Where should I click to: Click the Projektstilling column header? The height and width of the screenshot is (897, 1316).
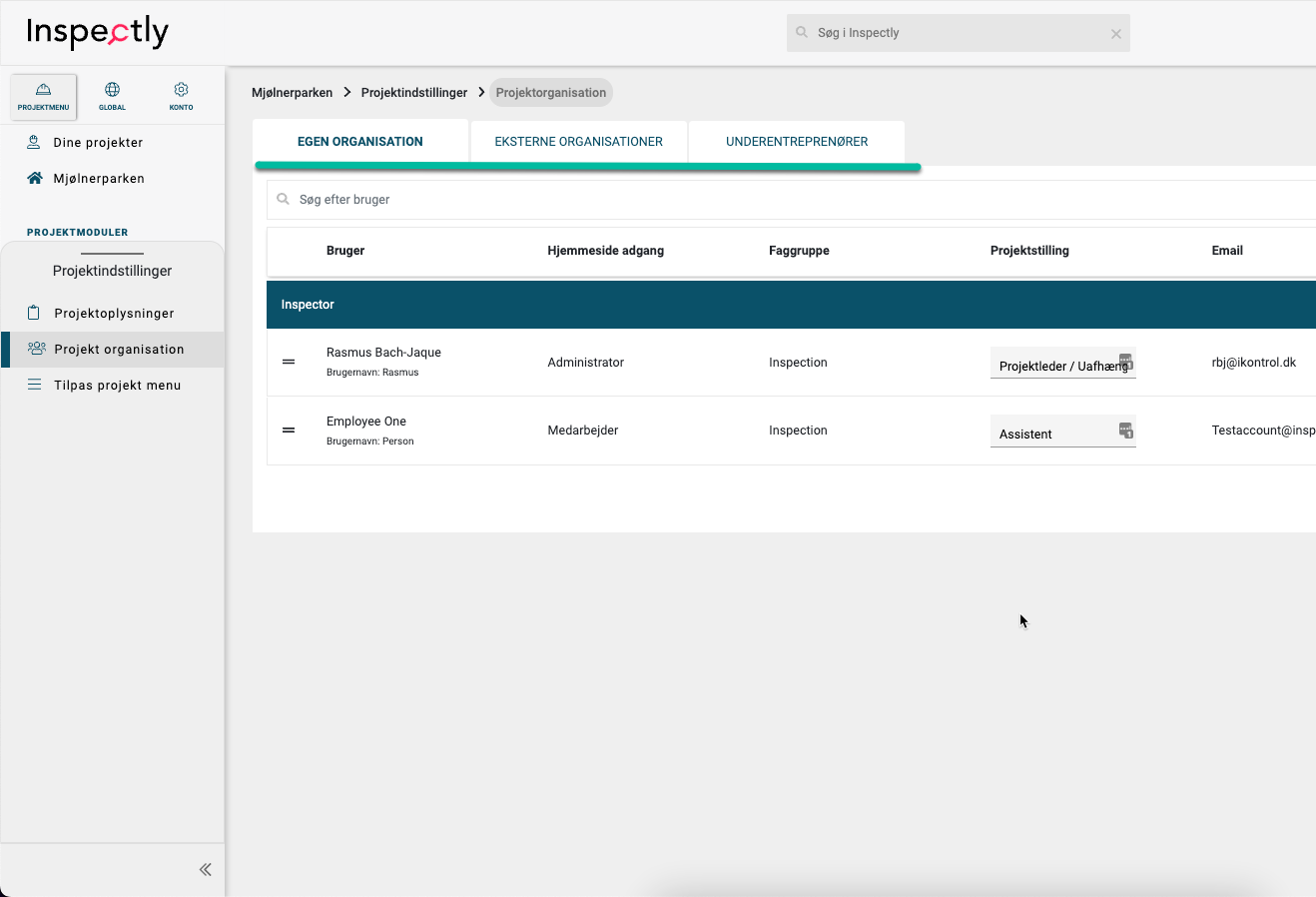(1029, 251)
